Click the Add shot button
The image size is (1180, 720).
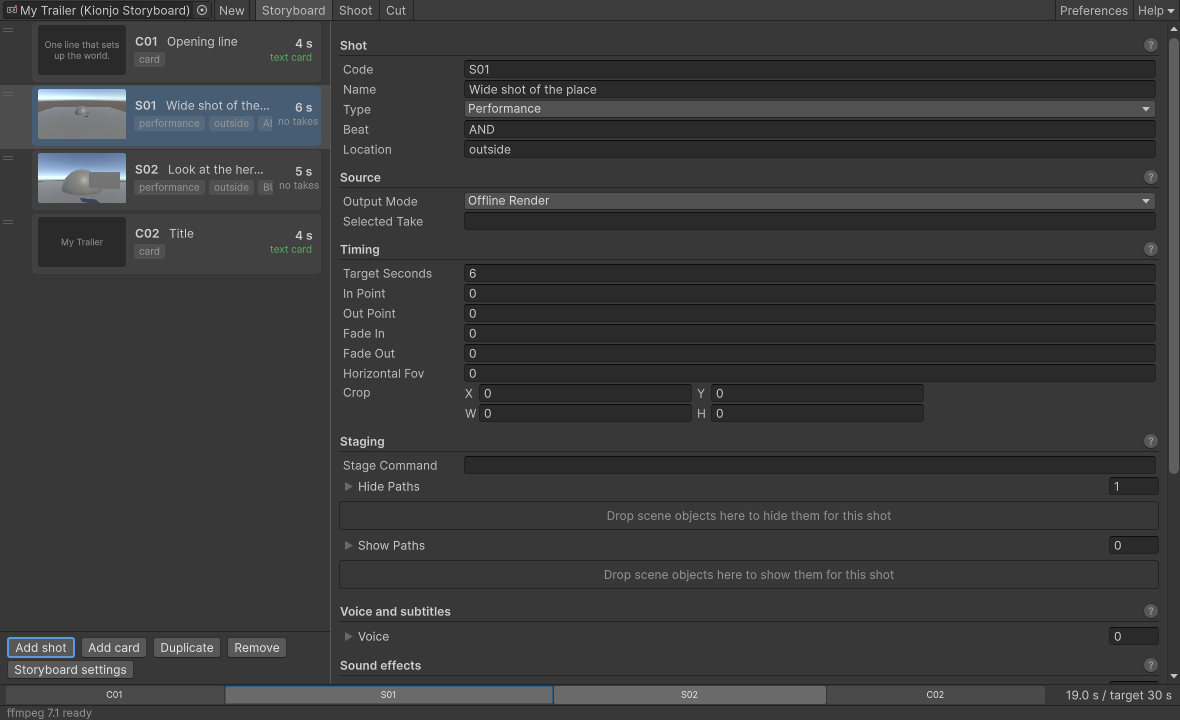click(41, 648)
